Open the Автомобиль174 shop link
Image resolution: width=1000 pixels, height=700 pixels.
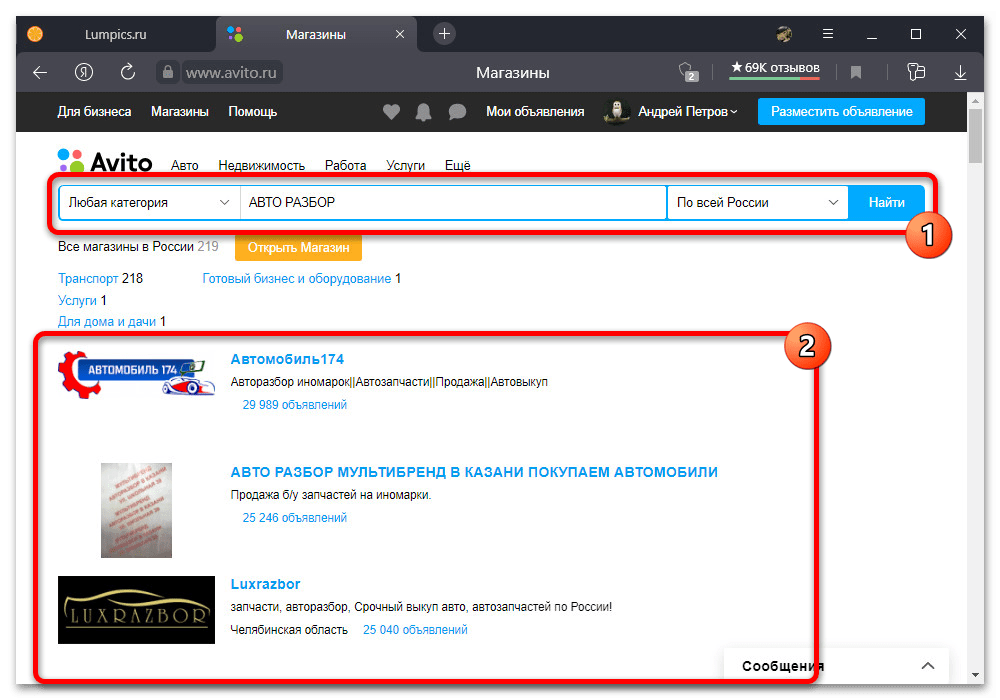point(287,359)
